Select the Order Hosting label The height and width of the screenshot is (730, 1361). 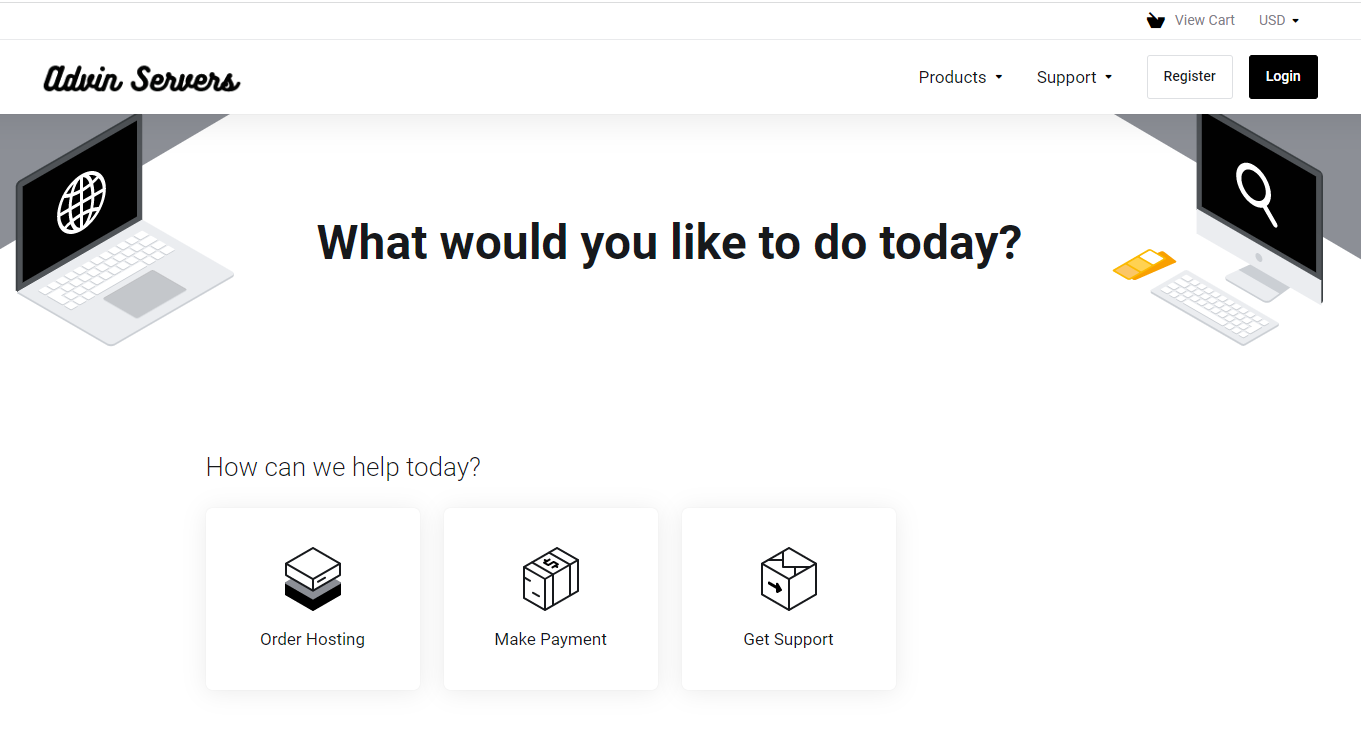pyautogui.click(x=312, y=639)
